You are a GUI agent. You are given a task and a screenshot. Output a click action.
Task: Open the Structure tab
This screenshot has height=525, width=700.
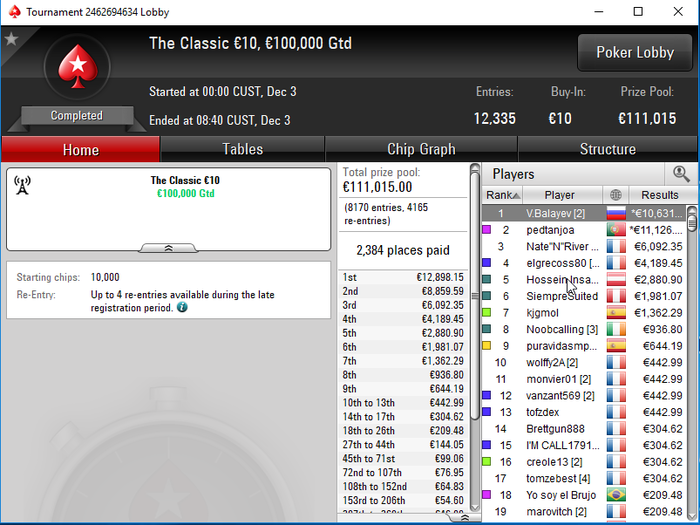tap(608, 149)
